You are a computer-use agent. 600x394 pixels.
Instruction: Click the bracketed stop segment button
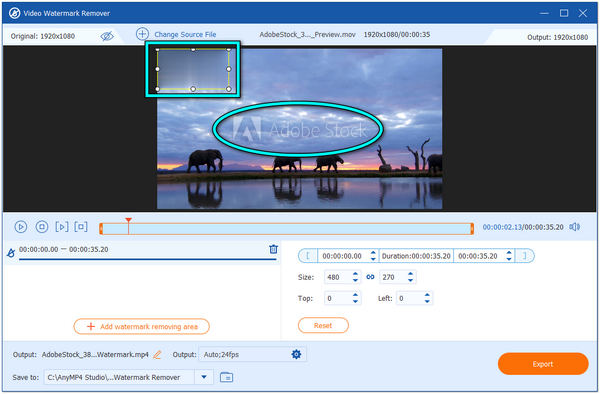coord(81,227)
